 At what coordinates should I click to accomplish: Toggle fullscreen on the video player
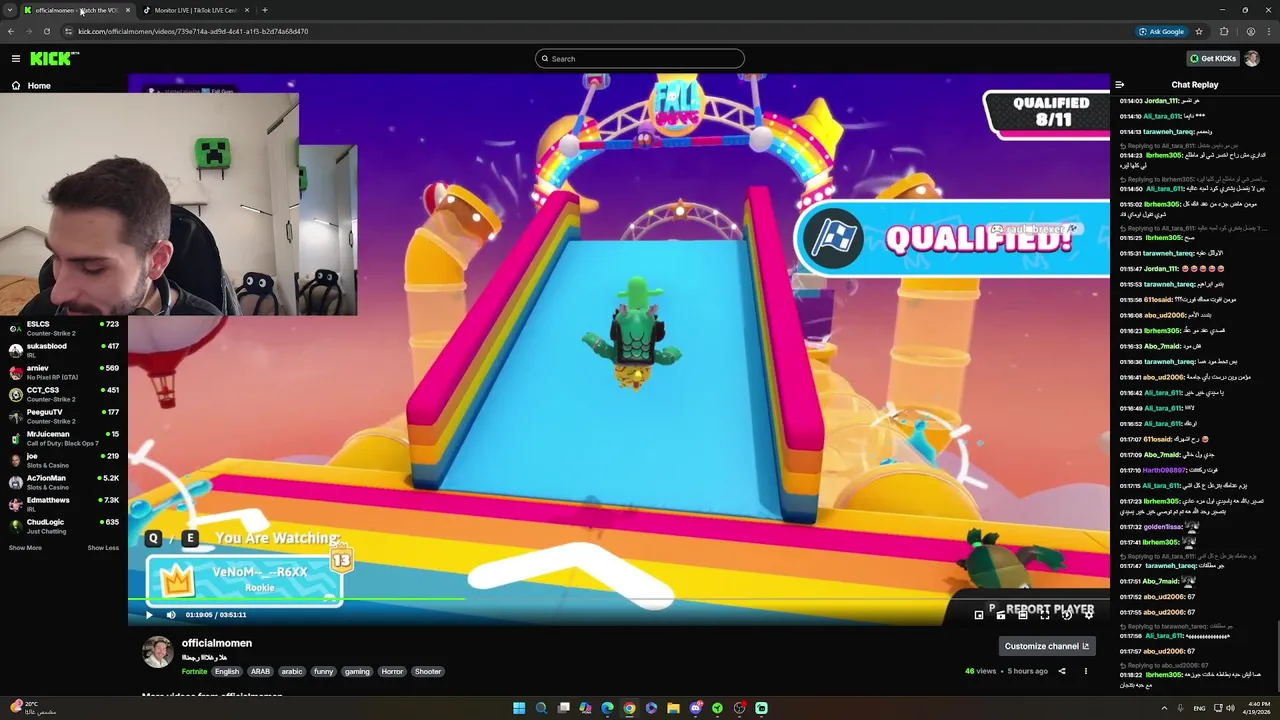coord(1045,615)
